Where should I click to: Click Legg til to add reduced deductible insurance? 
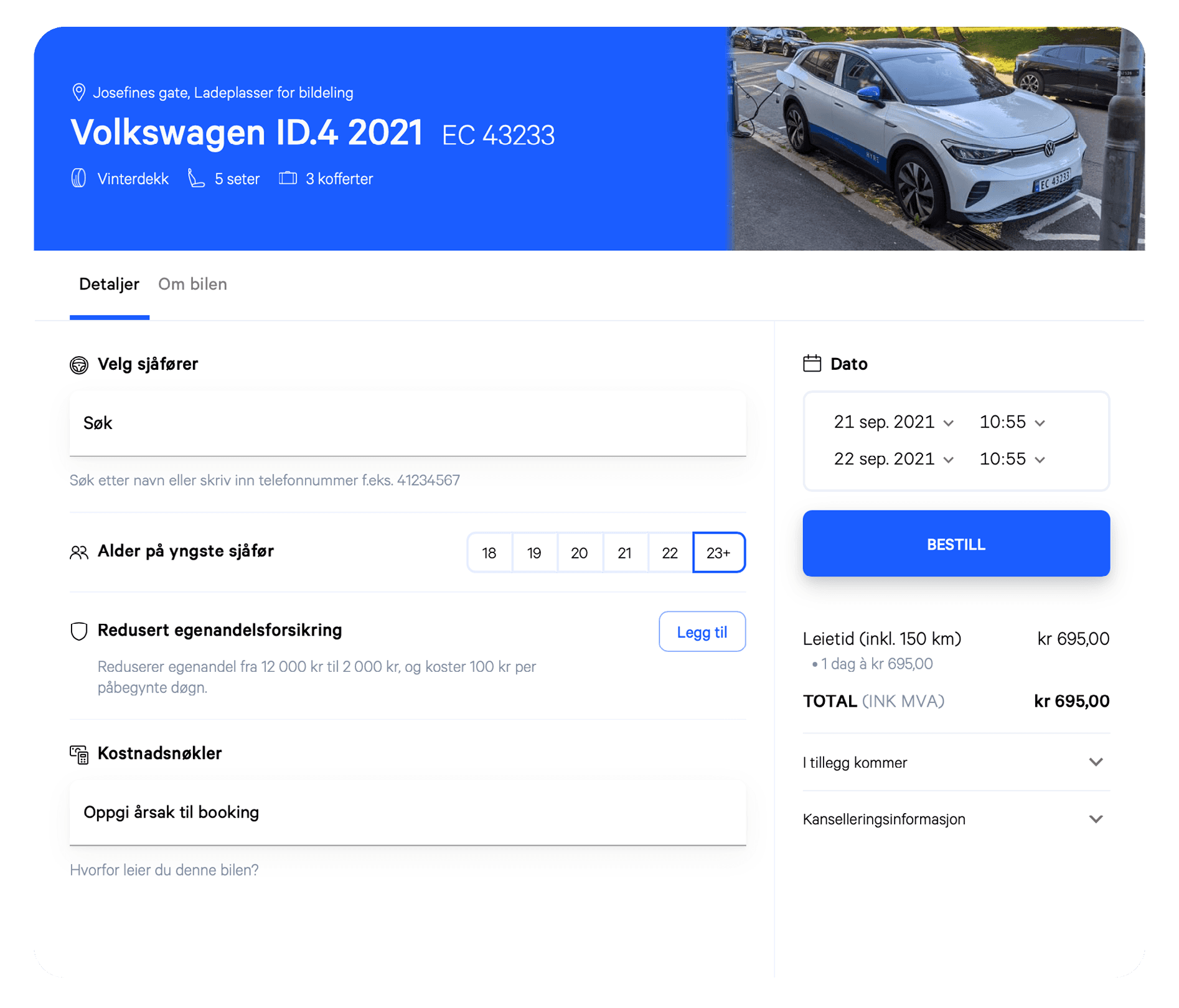[702, 632]
